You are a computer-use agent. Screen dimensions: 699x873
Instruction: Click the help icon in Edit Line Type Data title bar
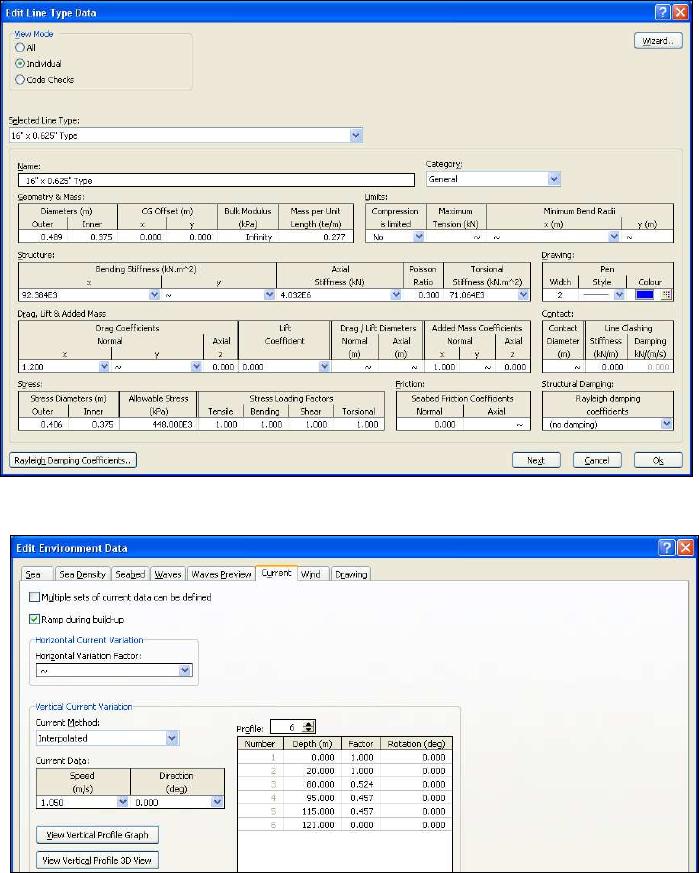click(664, 10)
